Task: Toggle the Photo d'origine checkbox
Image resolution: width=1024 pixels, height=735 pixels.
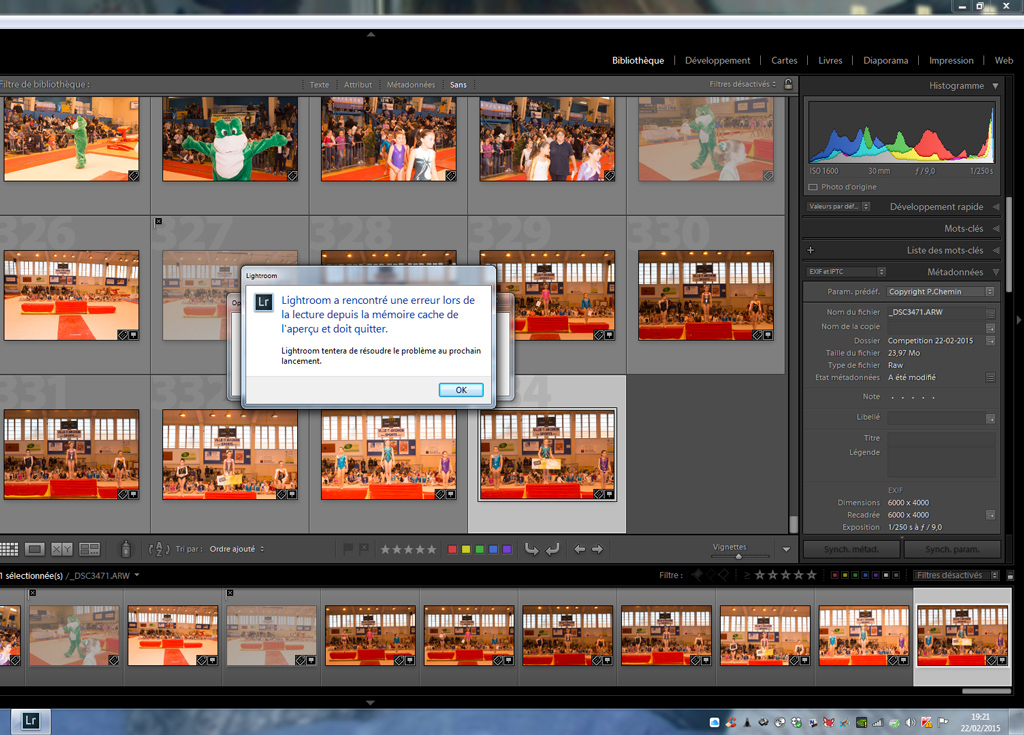Action: pyautogui.click(x=812, y=187)
